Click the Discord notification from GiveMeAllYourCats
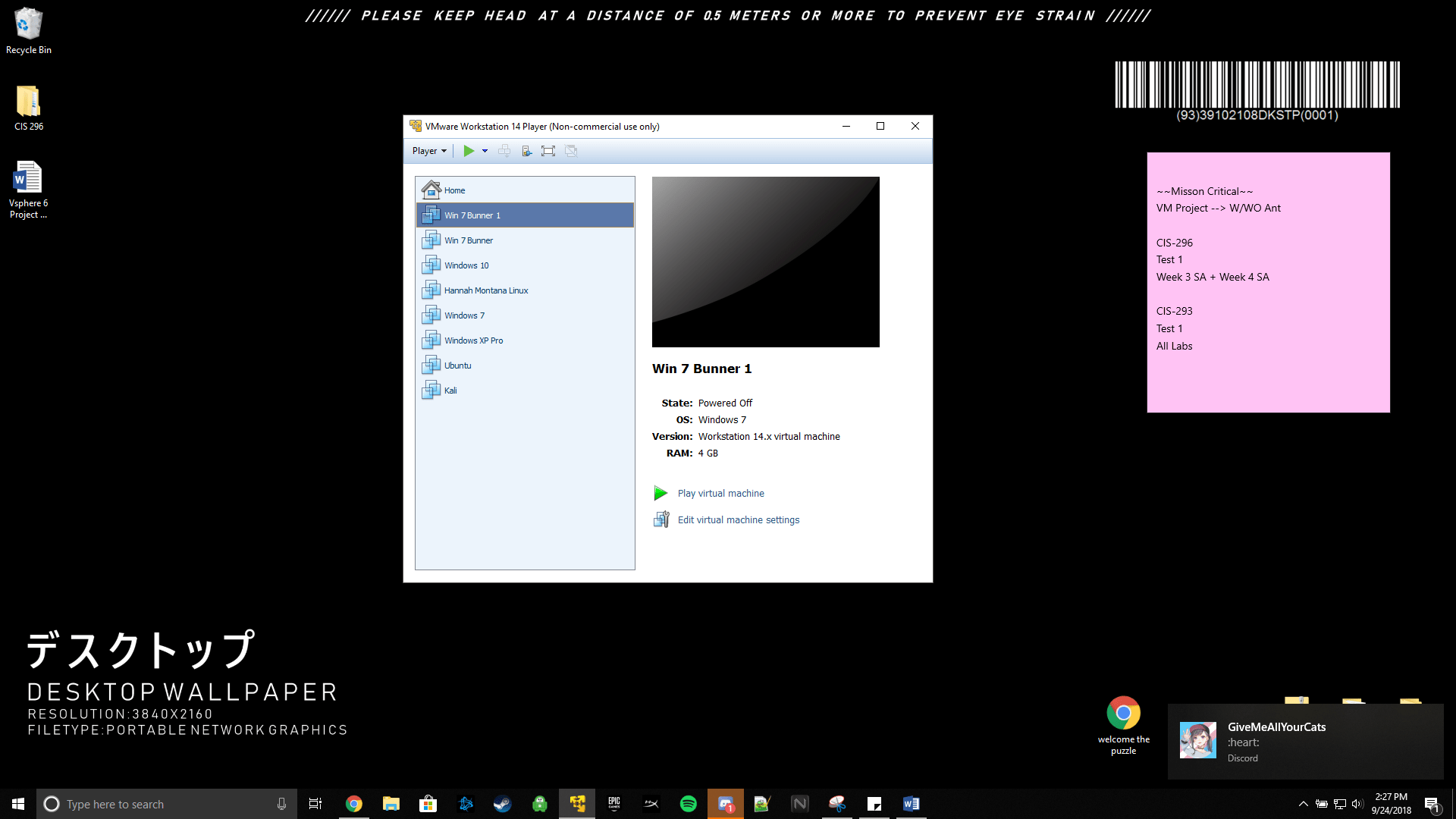 (1304, 741)
